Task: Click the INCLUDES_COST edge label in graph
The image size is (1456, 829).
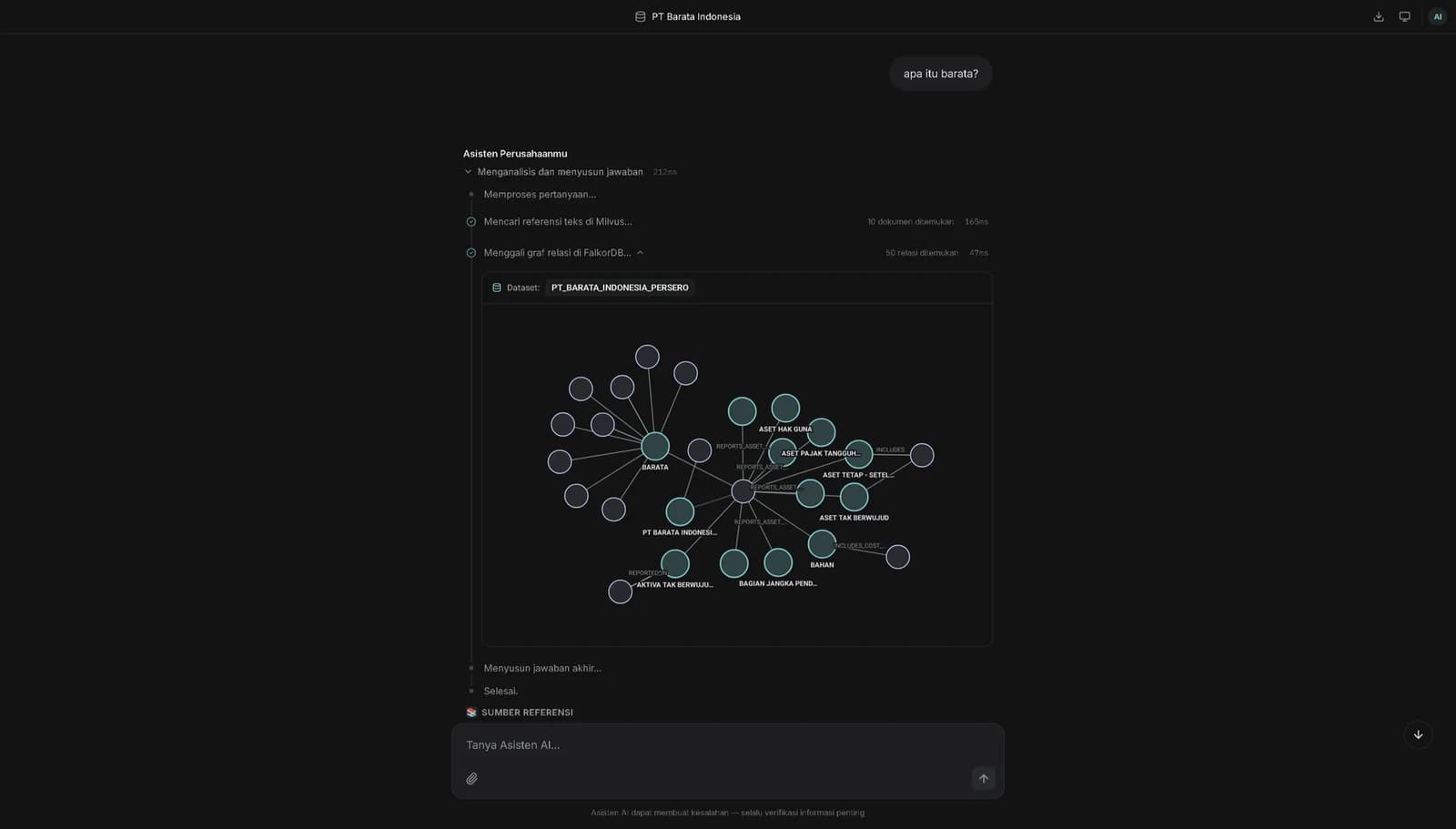Action: tap(858, 546)
